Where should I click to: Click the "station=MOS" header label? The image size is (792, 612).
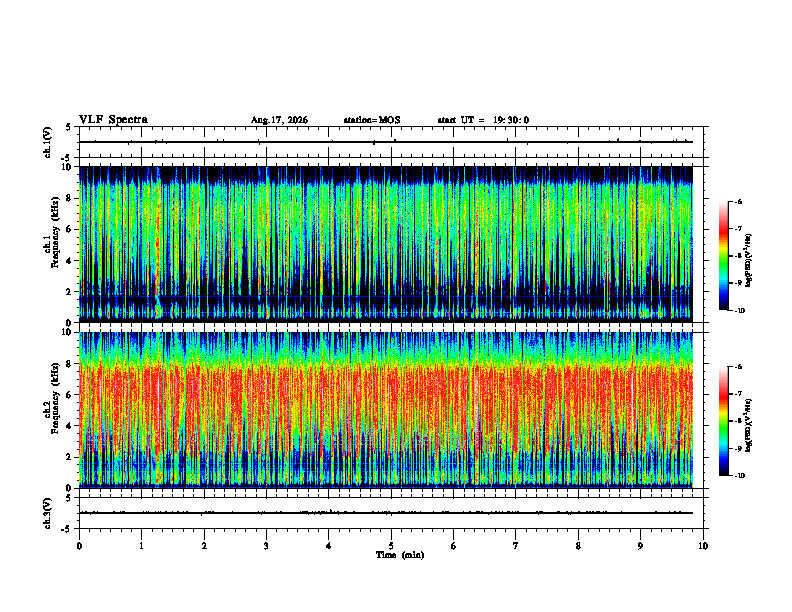[372, 120]
